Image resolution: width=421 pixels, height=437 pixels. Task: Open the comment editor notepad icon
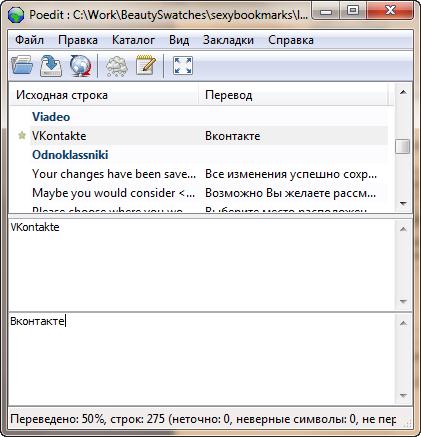click(x=146, y=65)
